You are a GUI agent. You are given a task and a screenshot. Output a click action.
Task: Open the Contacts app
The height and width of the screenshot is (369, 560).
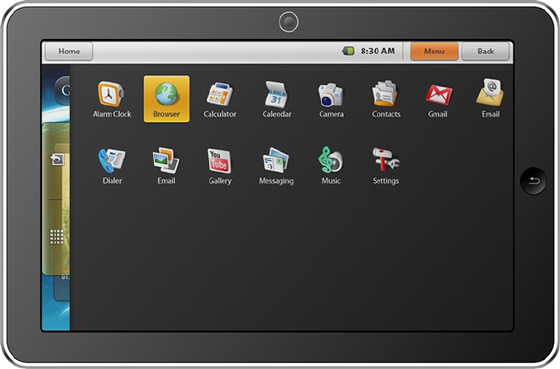click(386, 99)
